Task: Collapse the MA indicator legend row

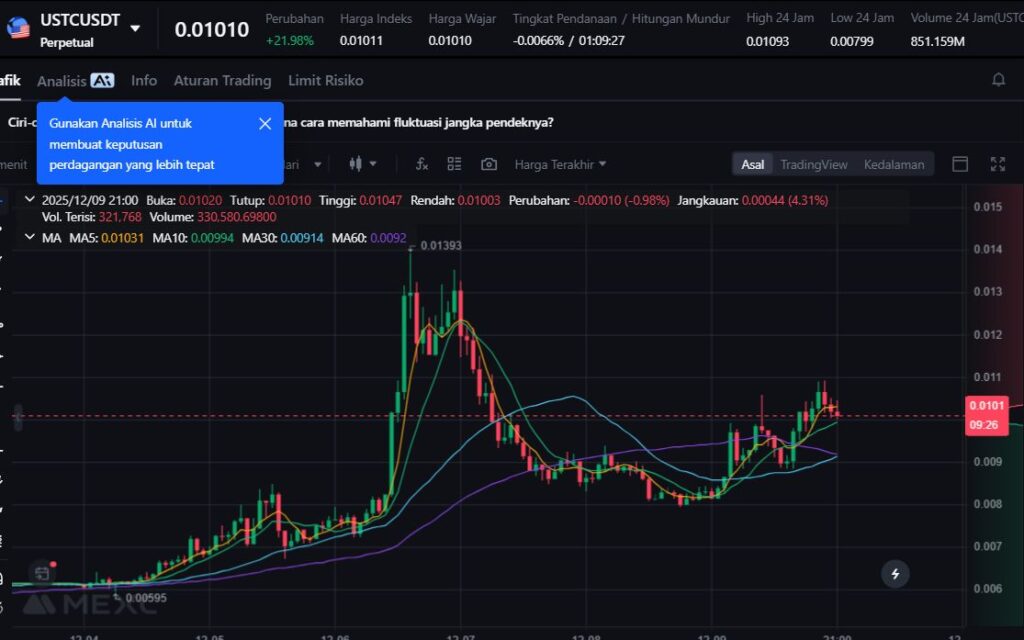Action: pos(28,237)
